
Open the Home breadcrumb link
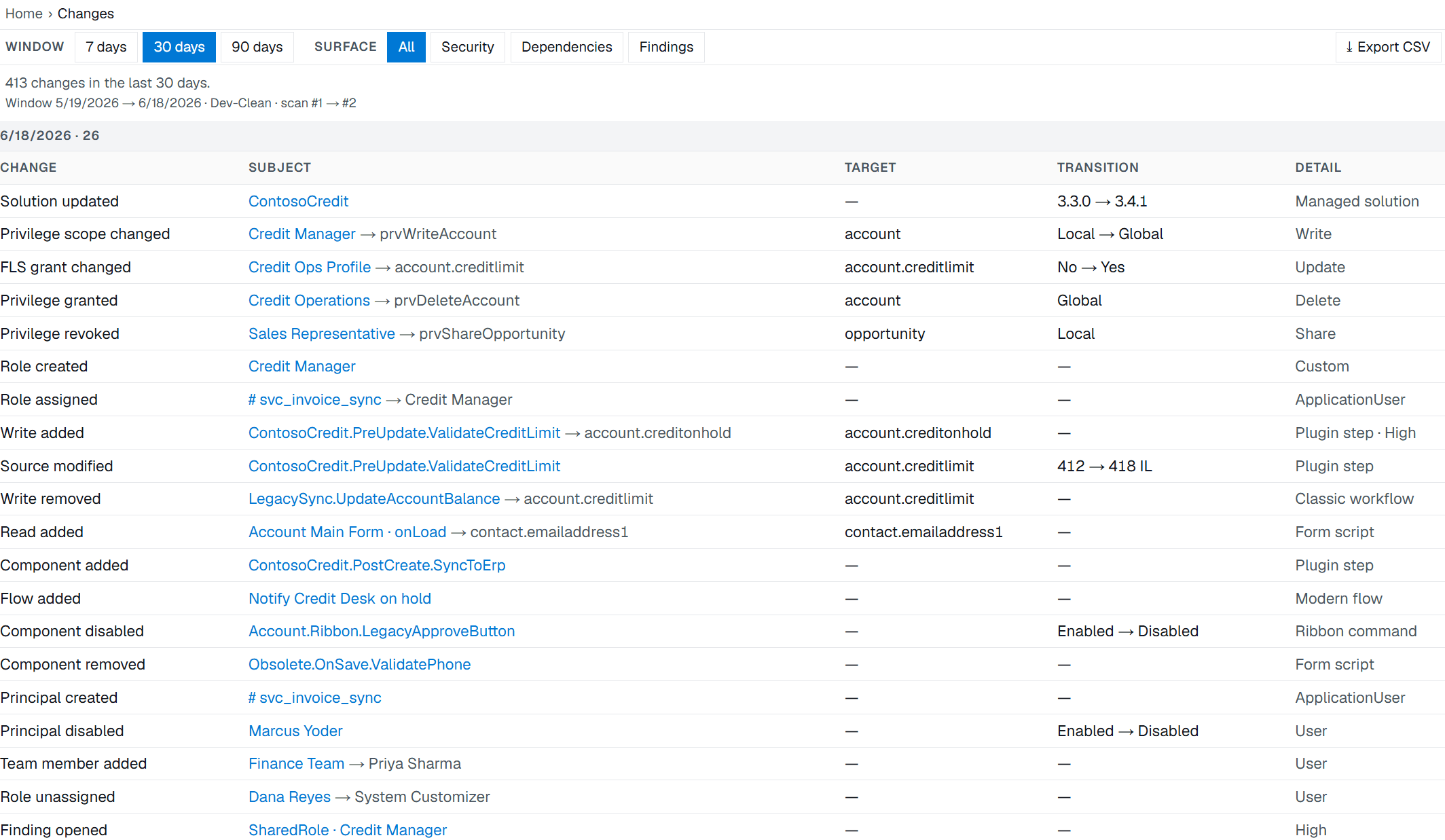coord(24,14)
